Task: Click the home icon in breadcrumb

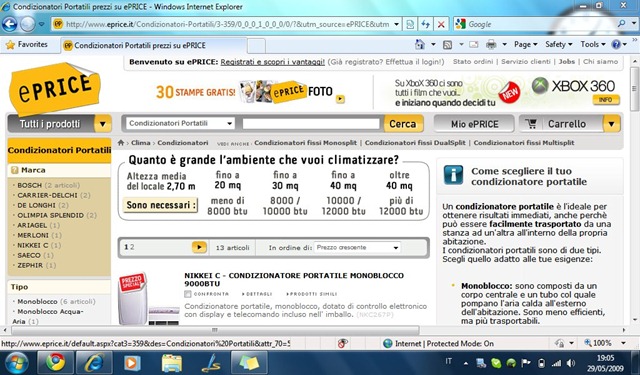Action: tap(121, 143)
